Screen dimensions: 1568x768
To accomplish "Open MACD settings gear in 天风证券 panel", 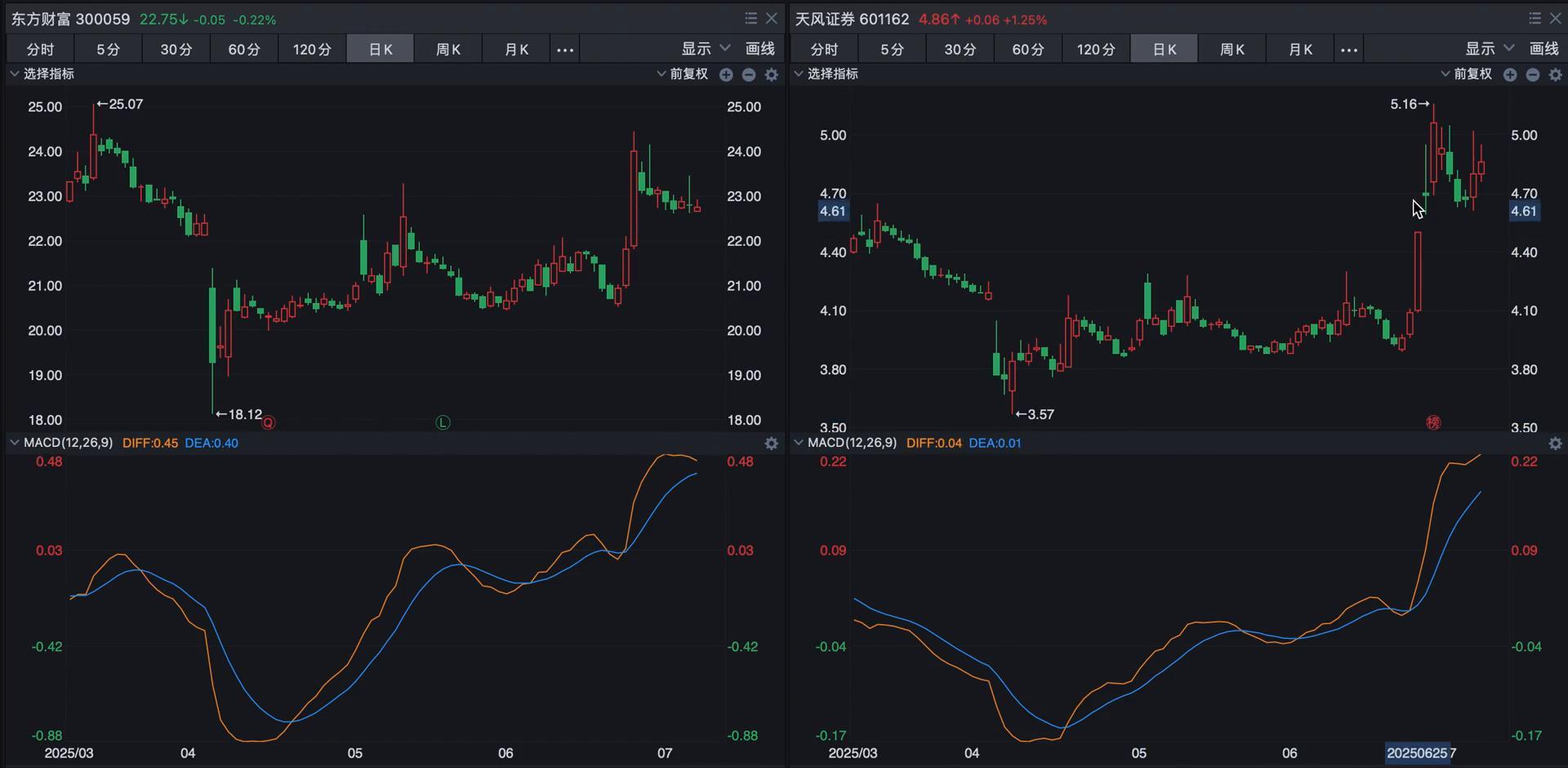I will [x=1556, y=443].
